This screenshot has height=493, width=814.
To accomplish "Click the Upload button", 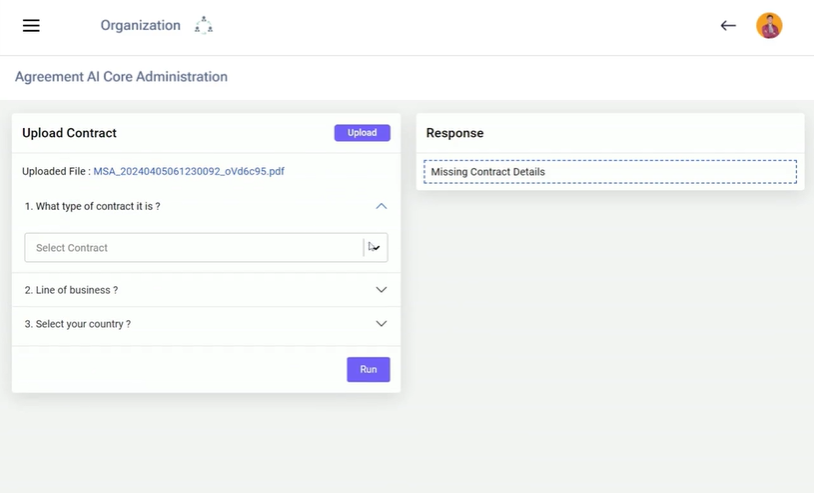I will [362, 133].
